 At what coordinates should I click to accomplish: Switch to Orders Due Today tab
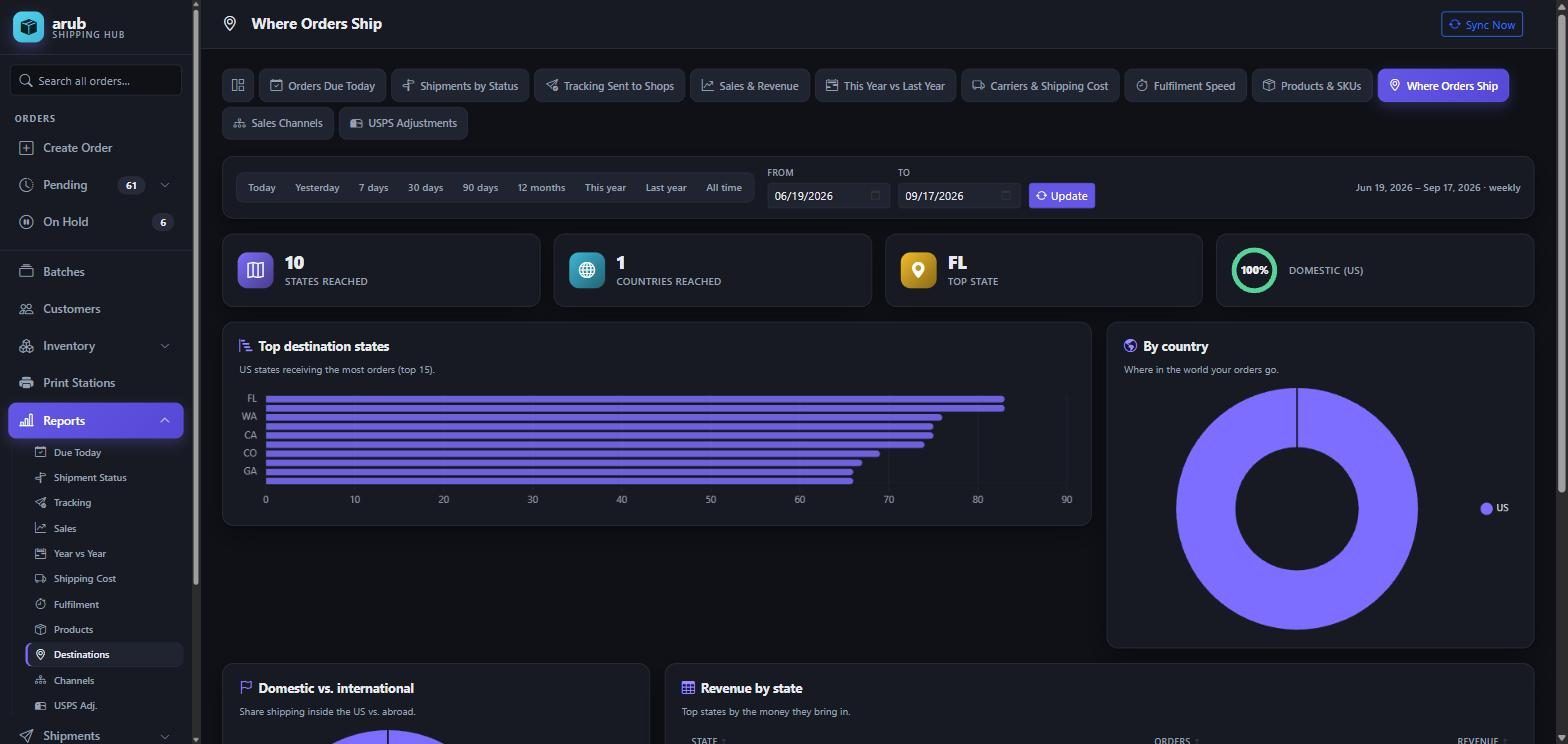(x=322, y=86)
